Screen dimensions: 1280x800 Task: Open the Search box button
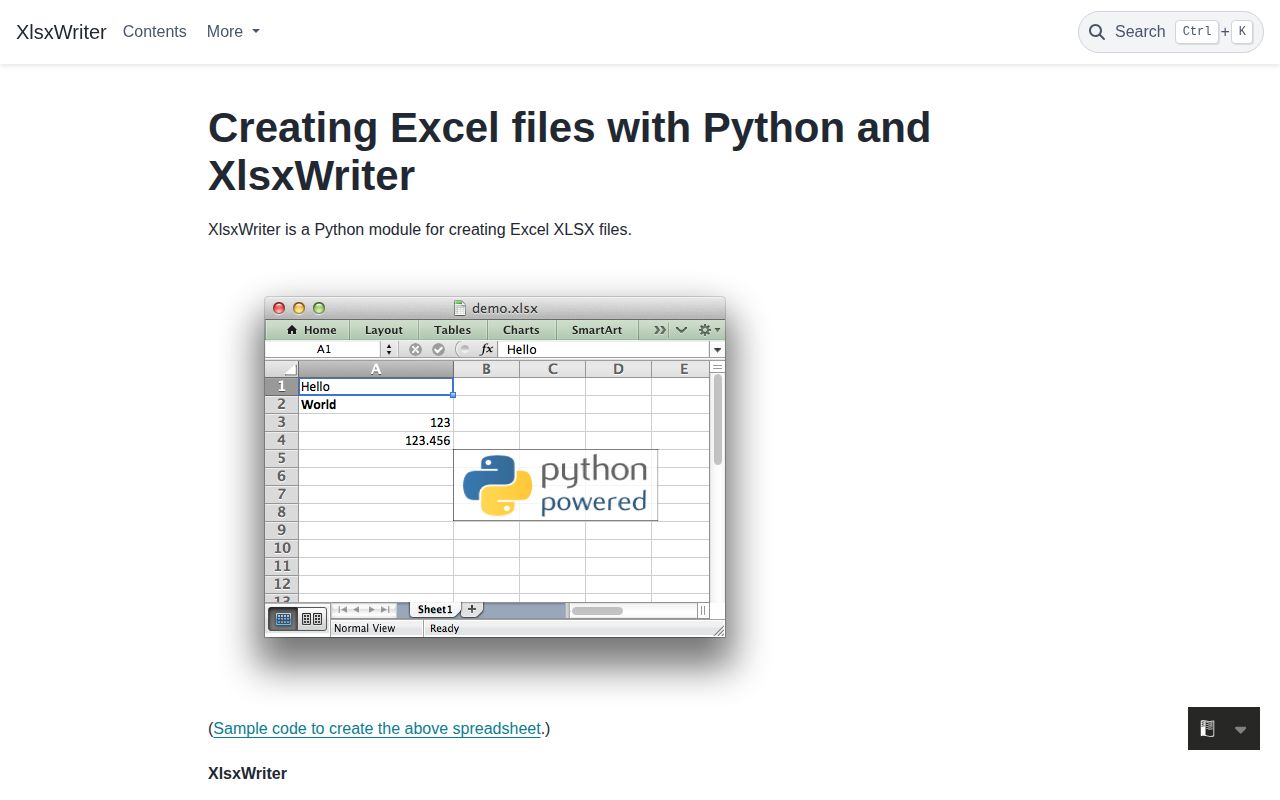click(x=1171, y=32)
